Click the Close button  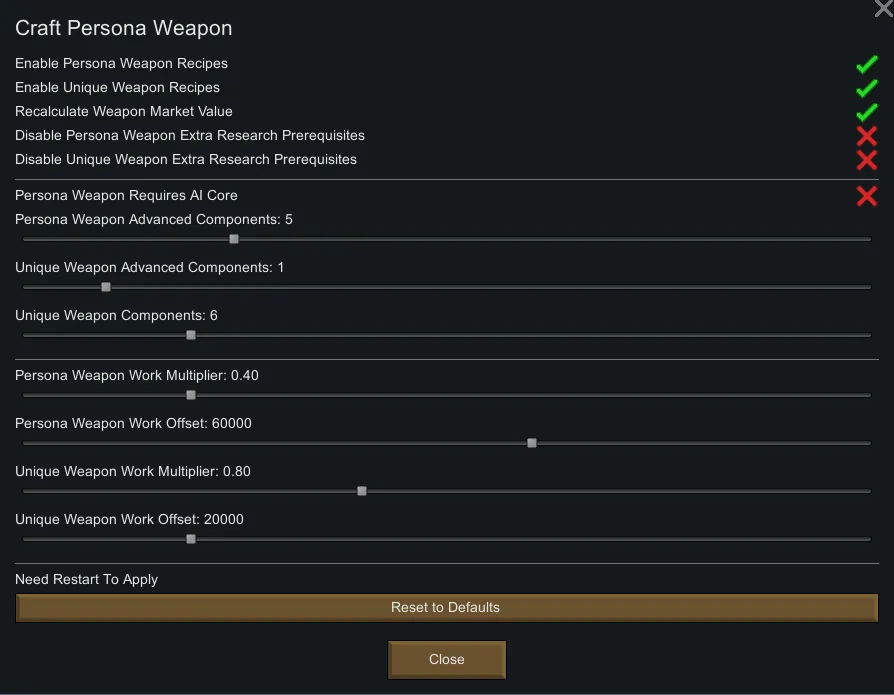point(447,660)
